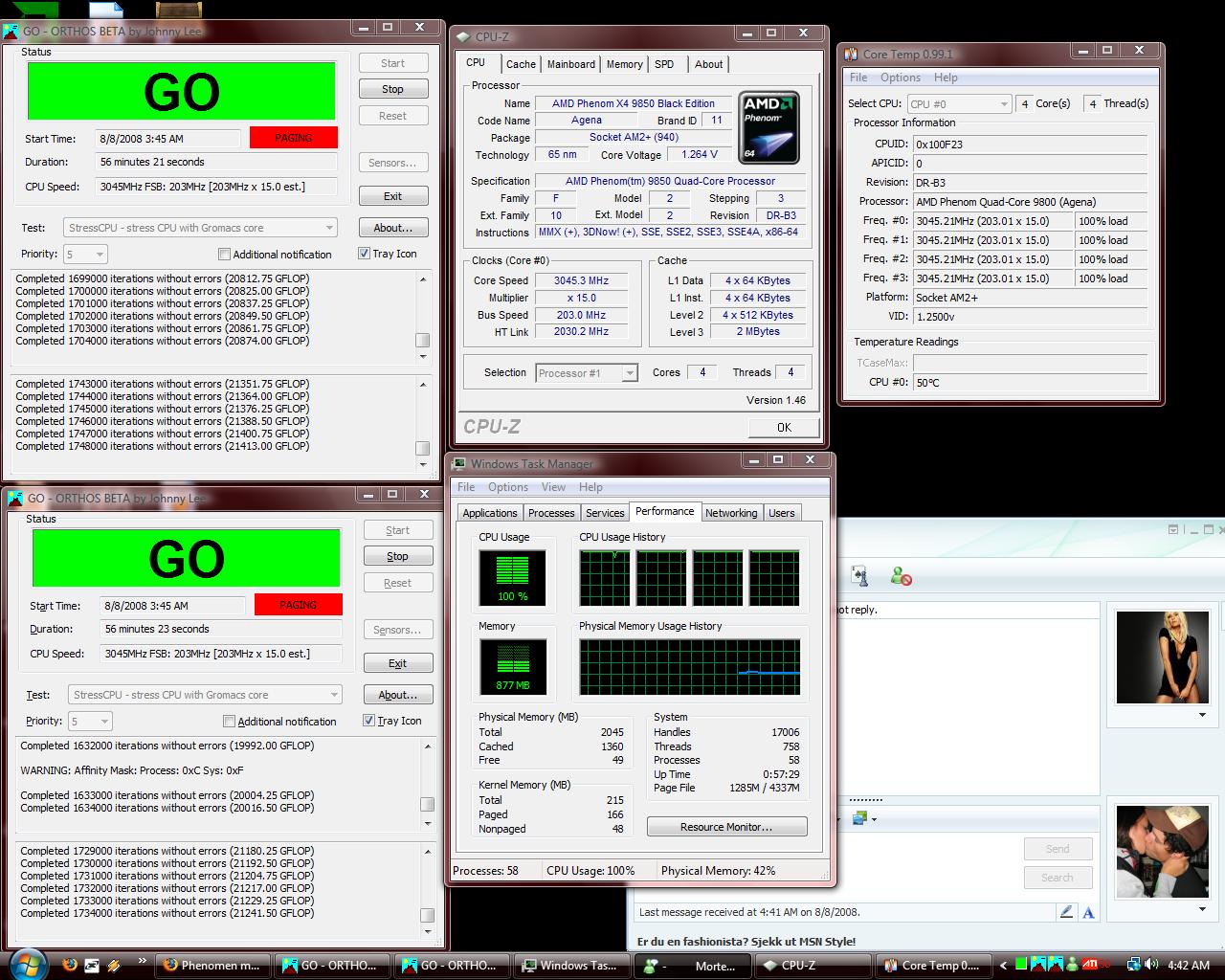This screenshot has width=1225, height=980.
Task: Open the Select CPU dropdown in Core Temp
Action: coord(959,103)
